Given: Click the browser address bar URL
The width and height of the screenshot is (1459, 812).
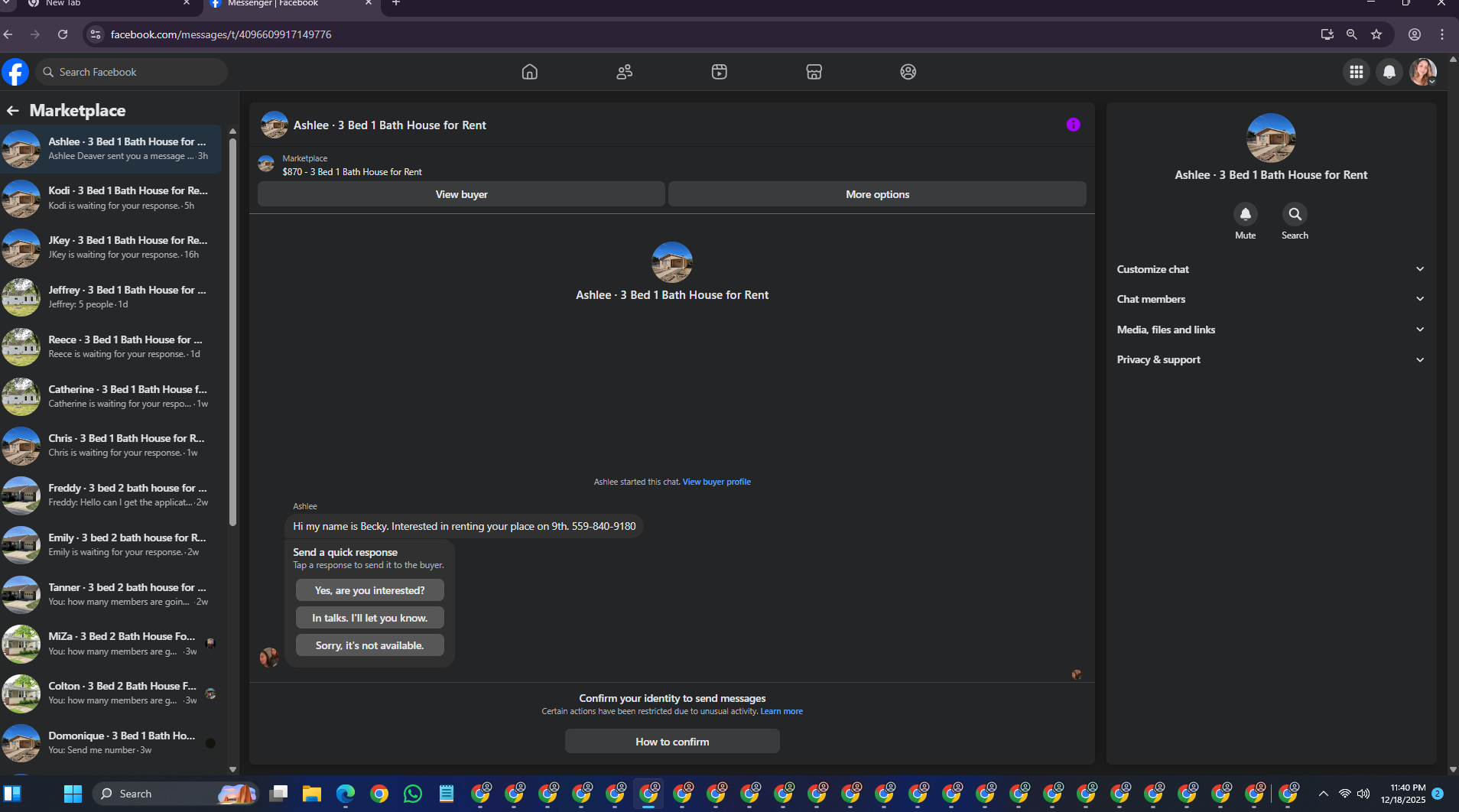Looking at the screenshot, I should click(x=221, y=34).
